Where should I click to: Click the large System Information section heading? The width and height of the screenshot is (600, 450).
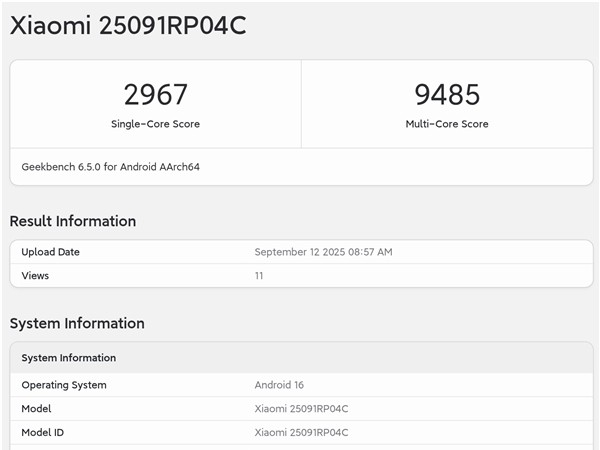(x=77, y=324)
